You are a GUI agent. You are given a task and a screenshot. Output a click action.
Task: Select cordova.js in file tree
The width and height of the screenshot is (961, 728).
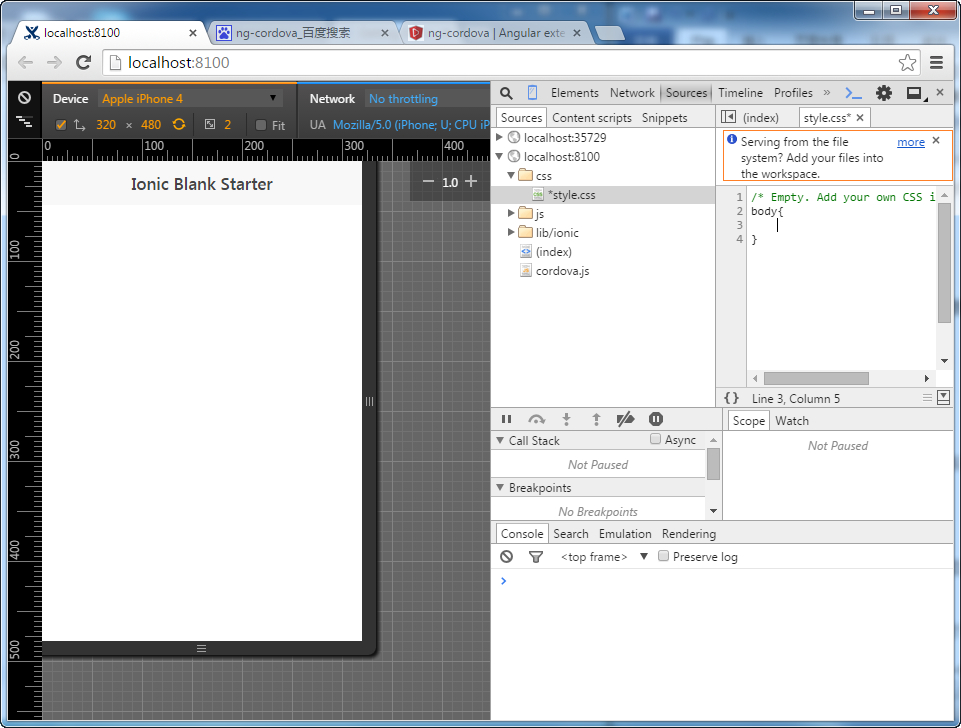(562, 271)
